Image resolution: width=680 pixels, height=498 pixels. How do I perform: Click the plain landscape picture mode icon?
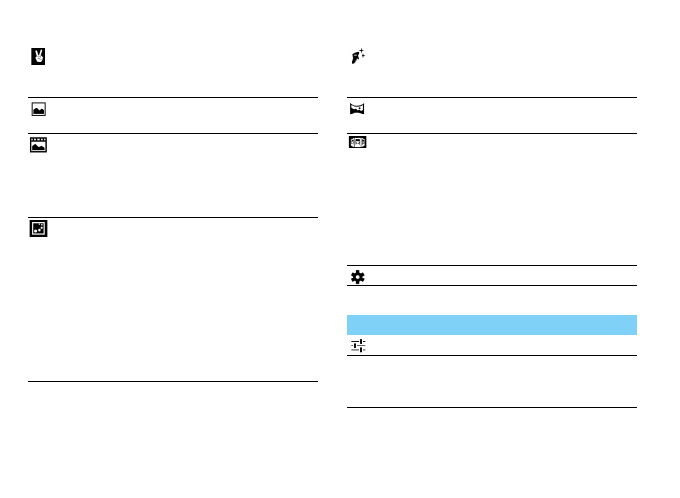tap(37, 110)
